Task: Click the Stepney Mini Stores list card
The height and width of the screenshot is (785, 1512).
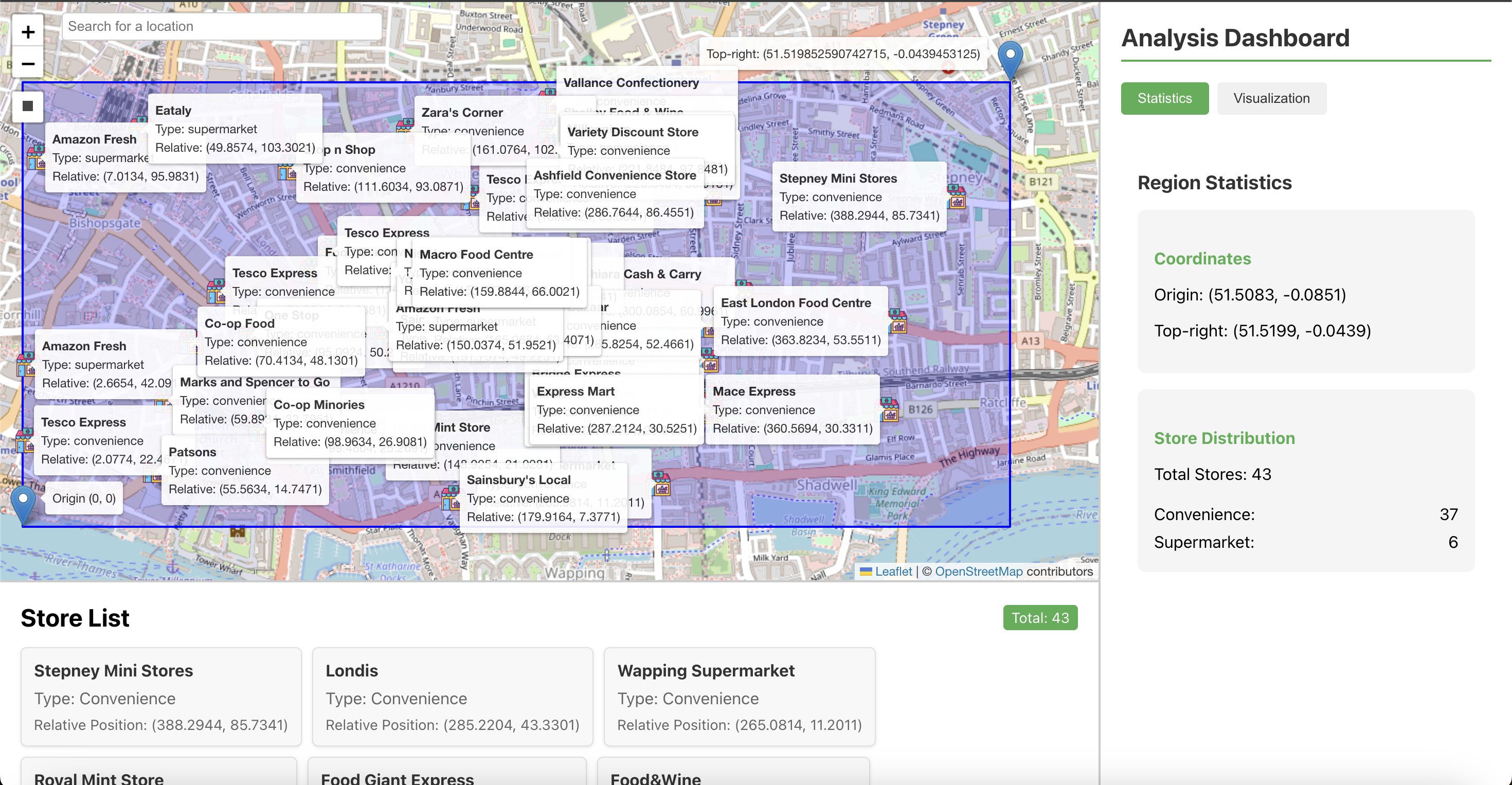Action: pos(161,697)
